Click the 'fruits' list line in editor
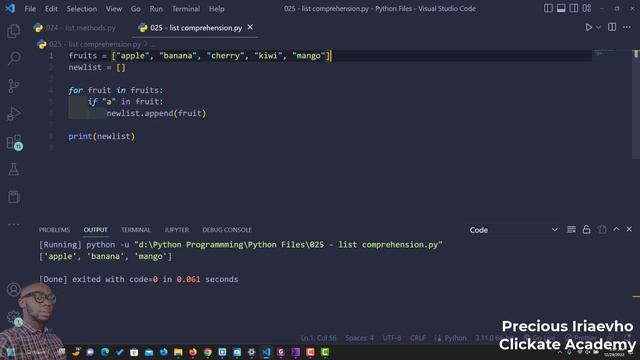 click(199, 56)
